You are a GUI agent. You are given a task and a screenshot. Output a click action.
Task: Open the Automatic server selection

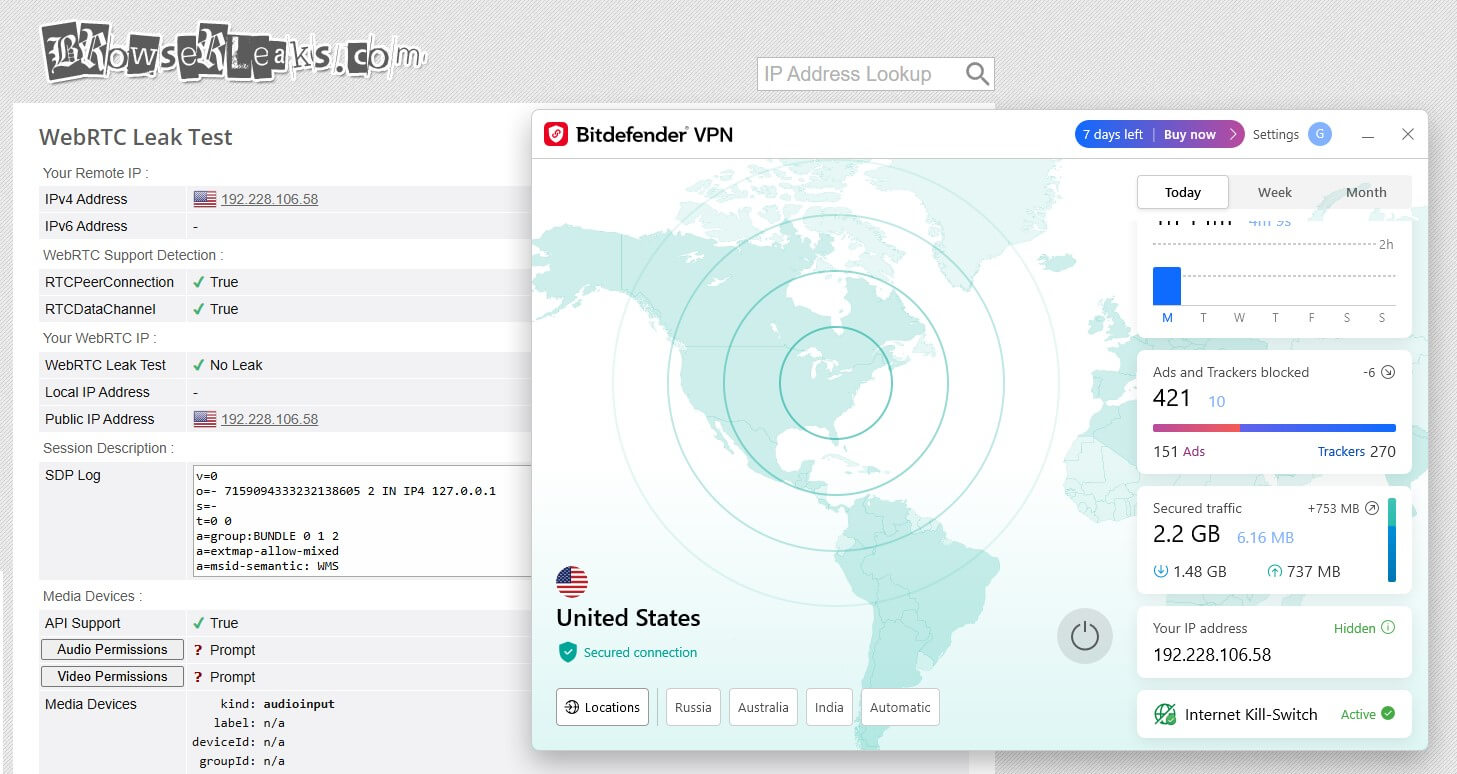point(899,707)
